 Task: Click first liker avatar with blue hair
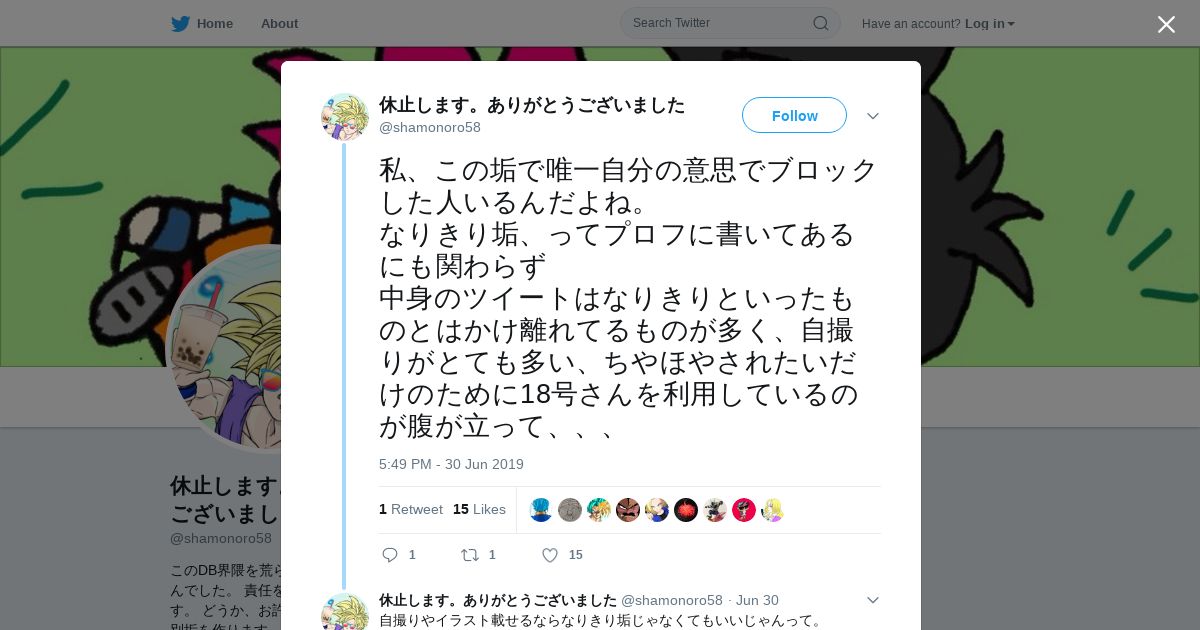541,510
